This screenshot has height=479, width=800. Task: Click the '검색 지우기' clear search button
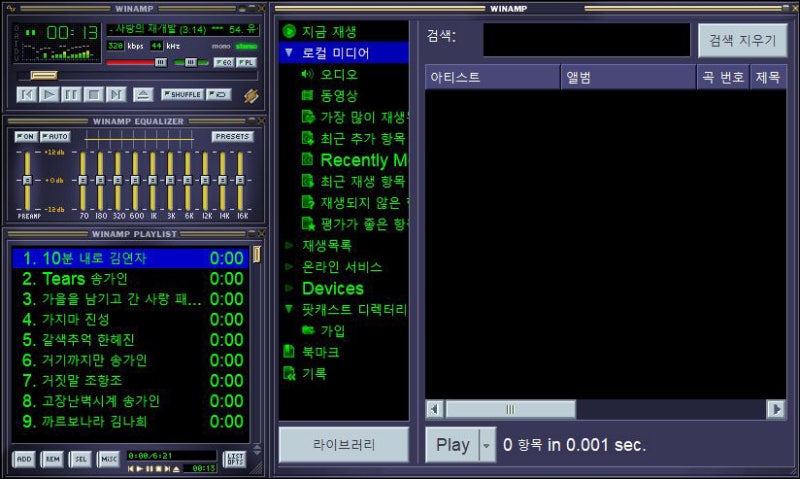click(x=743, y=40)
